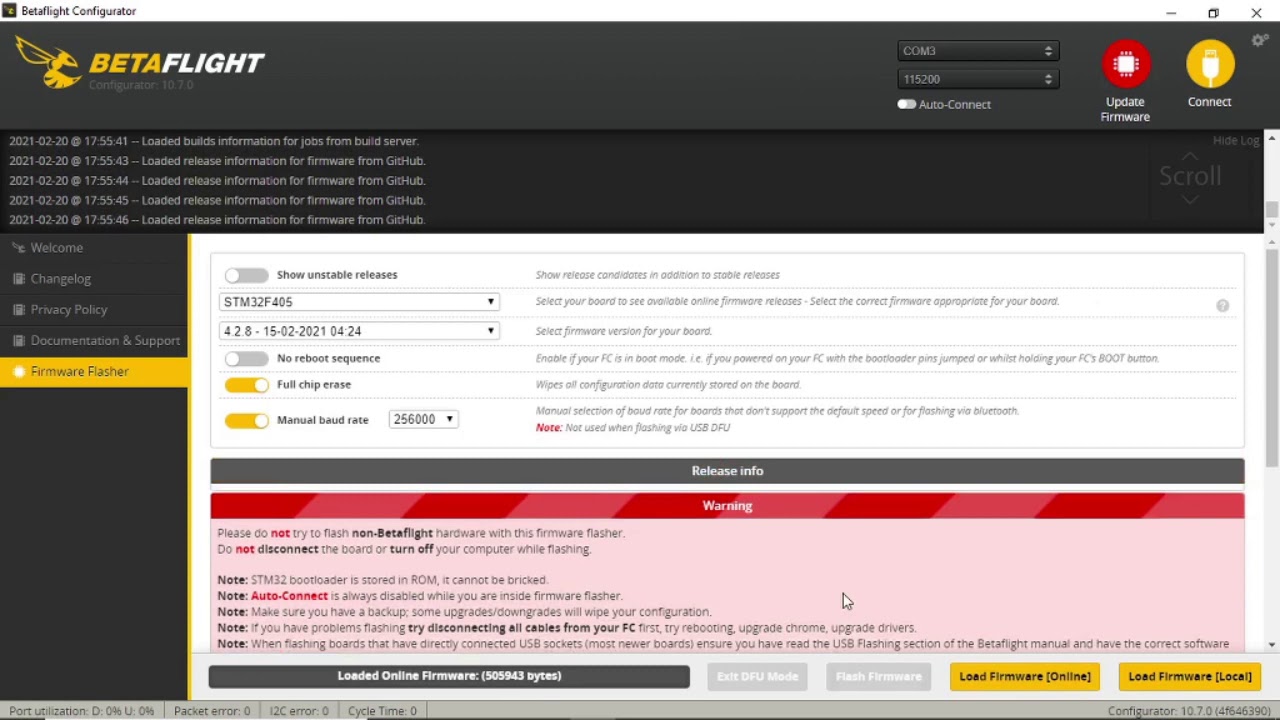
Task: Open the Welcome tab
Action: click(94, 248)
